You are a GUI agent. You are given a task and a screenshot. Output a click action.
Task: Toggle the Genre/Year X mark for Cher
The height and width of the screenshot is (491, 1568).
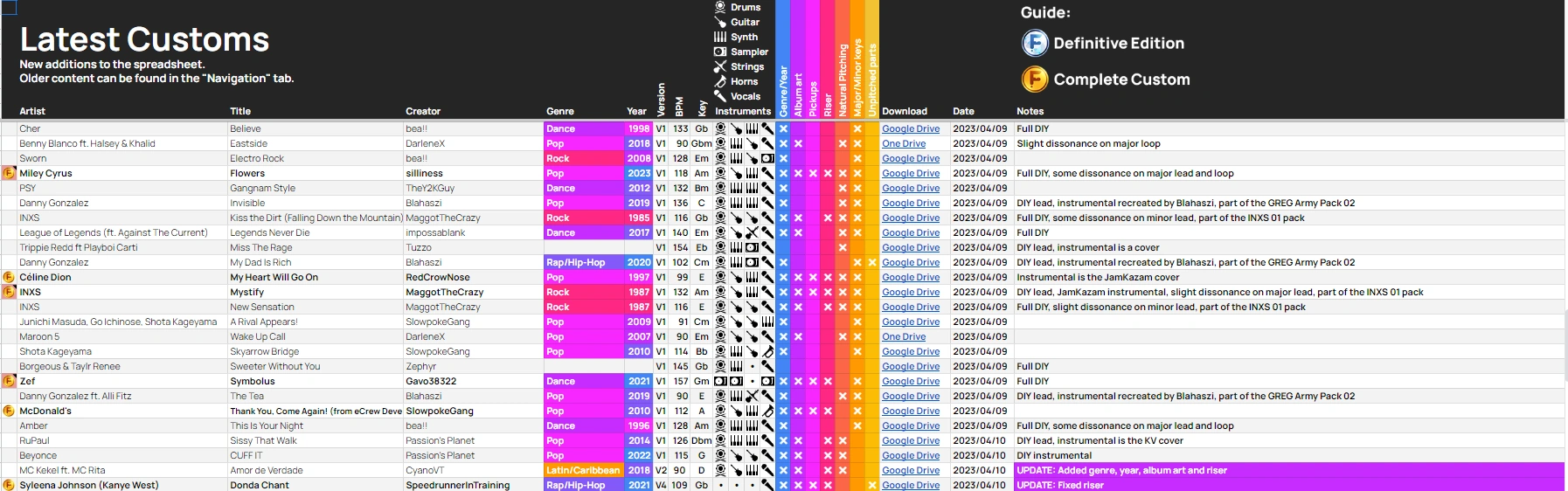[783, 128]
